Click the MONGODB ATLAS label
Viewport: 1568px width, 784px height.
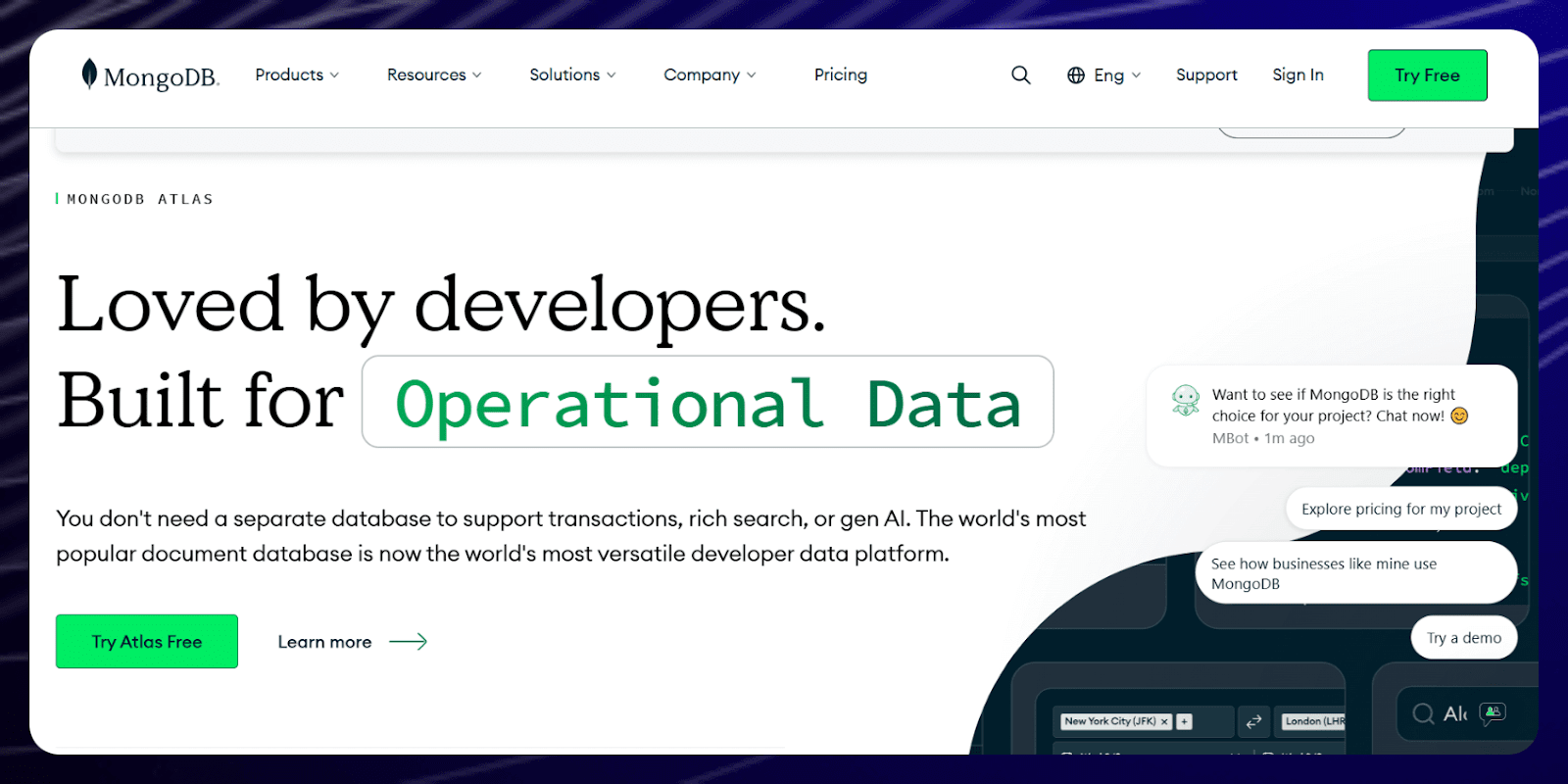click(139, 199)
